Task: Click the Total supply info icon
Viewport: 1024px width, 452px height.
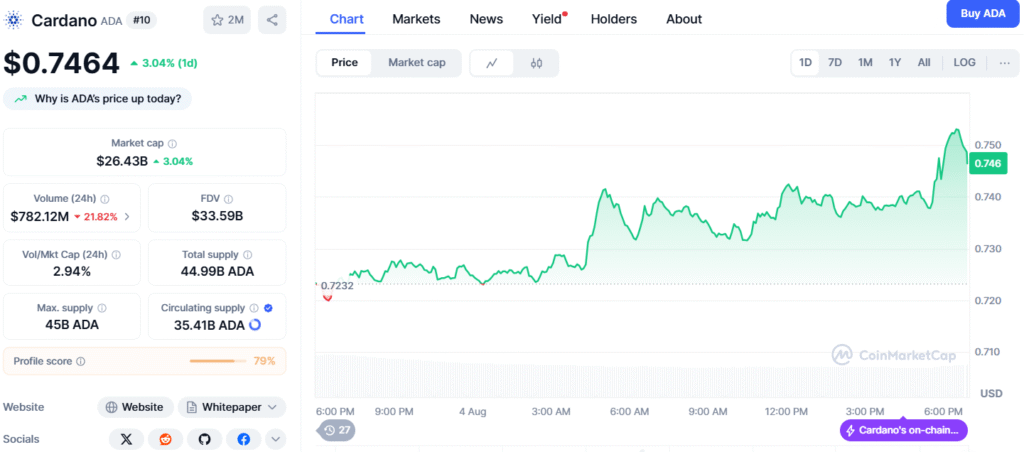Action: pyautogui.click(x=248, y=255)
